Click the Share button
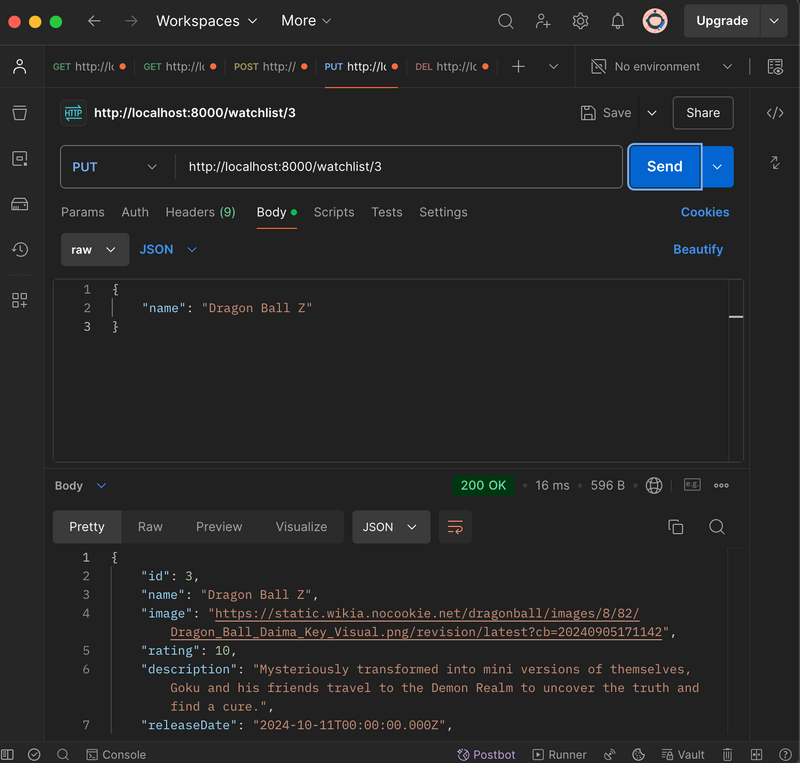This screenshot has width=800, height=763. [703, 113]
